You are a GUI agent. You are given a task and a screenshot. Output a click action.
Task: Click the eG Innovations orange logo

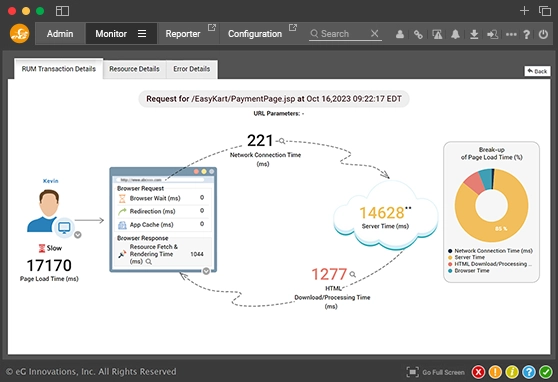click(x=20, y=33)
